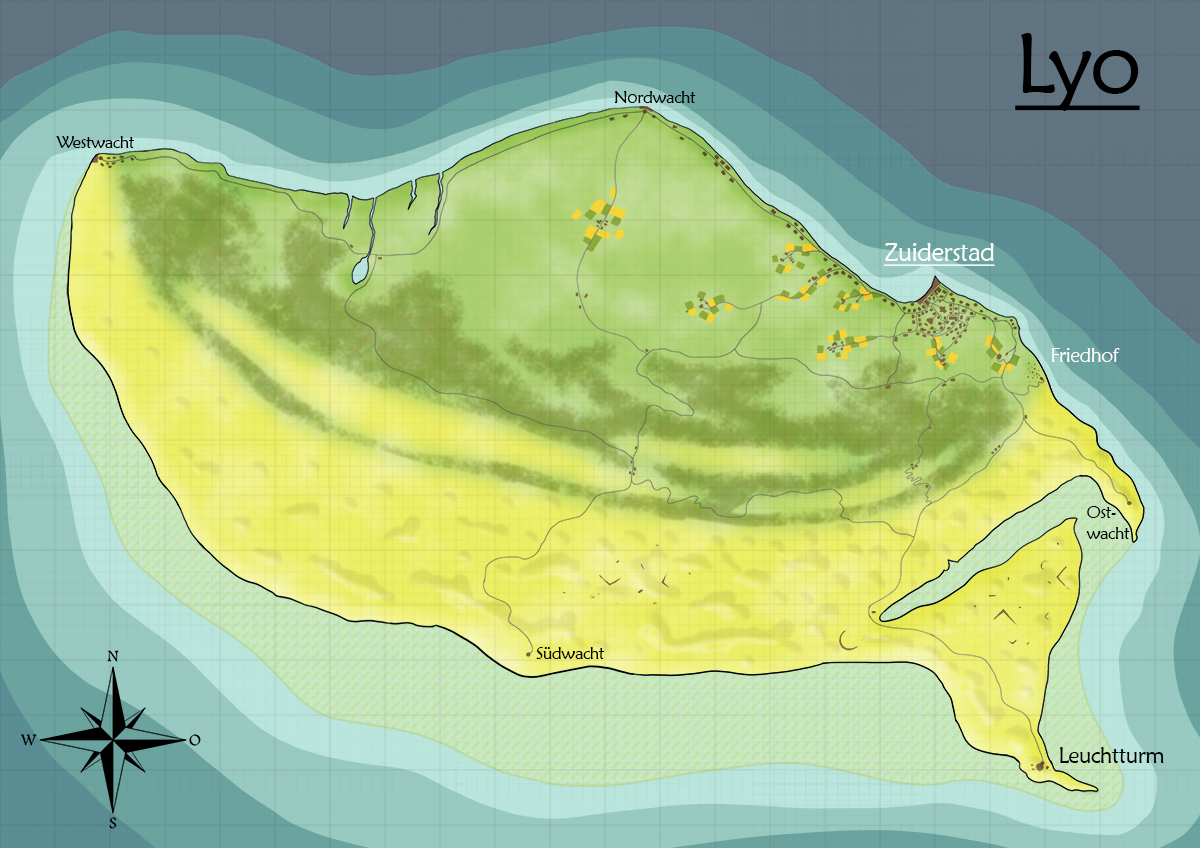The width and height of the screenshot is (1200, 848).
Task: Click the Leuchtturm label
Action: click(1112, 756)
